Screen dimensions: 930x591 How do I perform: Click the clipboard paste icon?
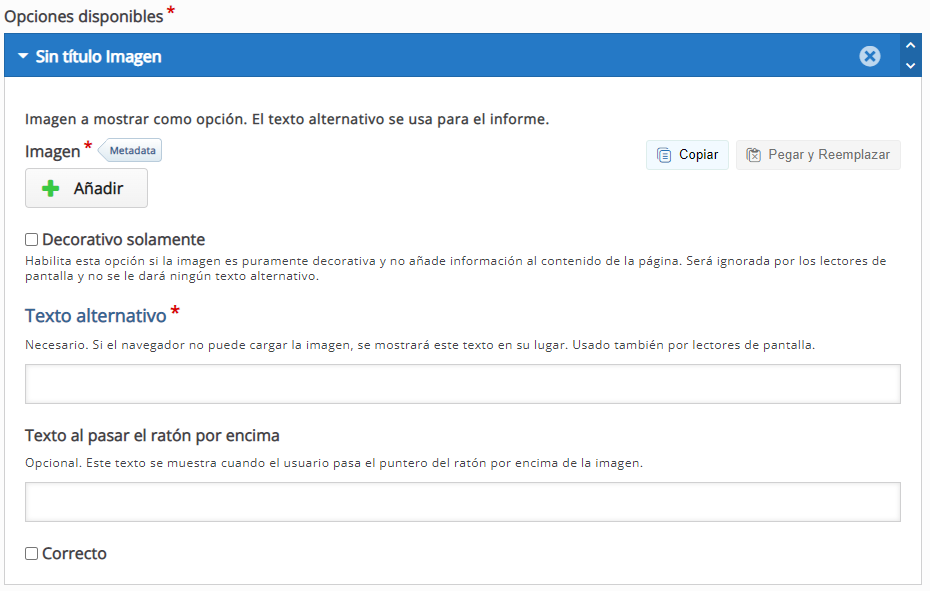[754, 155]
